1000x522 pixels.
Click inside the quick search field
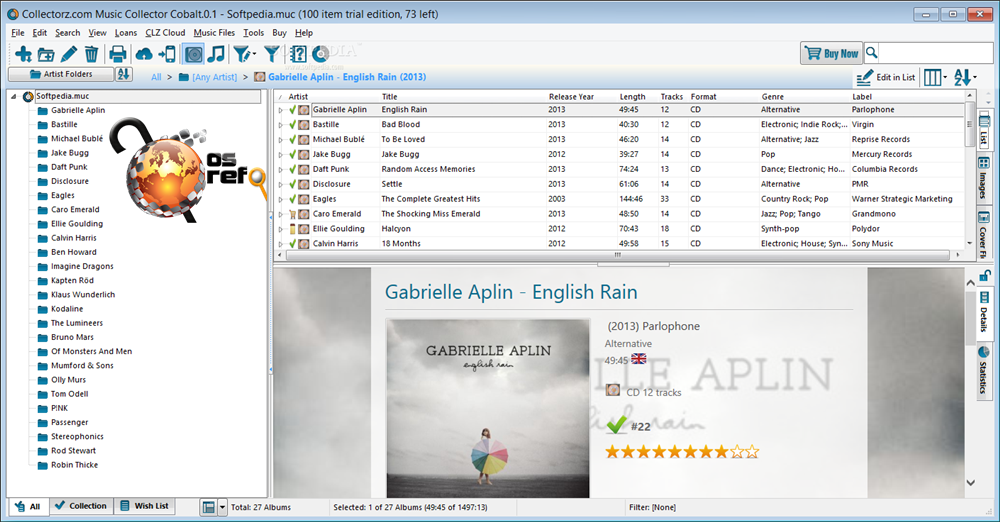point(935,53)
